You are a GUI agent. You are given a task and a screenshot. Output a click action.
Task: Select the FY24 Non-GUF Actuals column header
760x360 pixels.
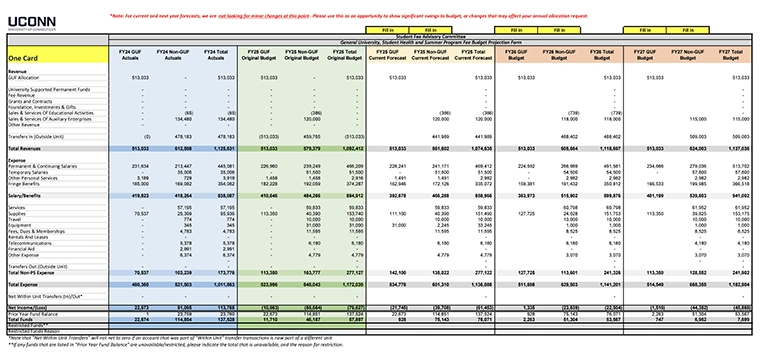click(x=173, y=54)
